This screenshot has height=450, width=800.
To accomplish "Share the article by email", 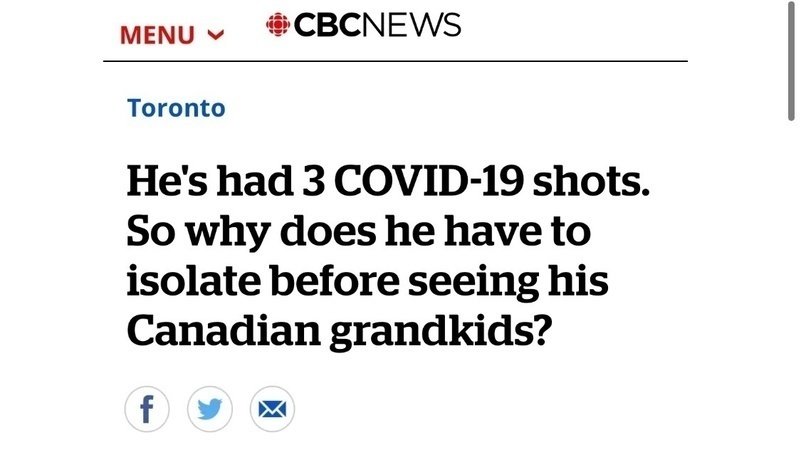I will coord(271,408).
